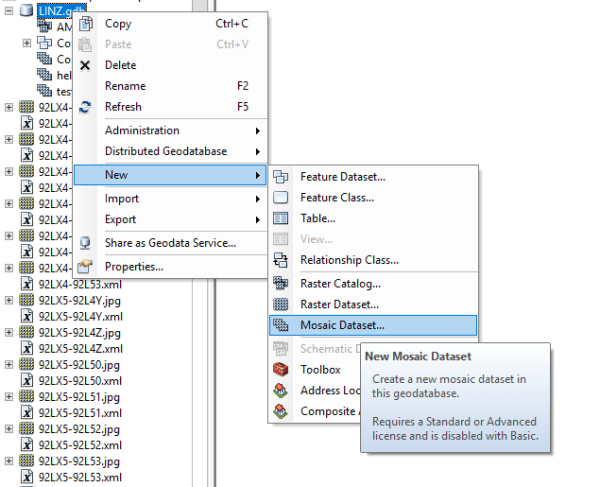
Task: Open the Distributed Geodatabase submenu
Action: [258, 152]
